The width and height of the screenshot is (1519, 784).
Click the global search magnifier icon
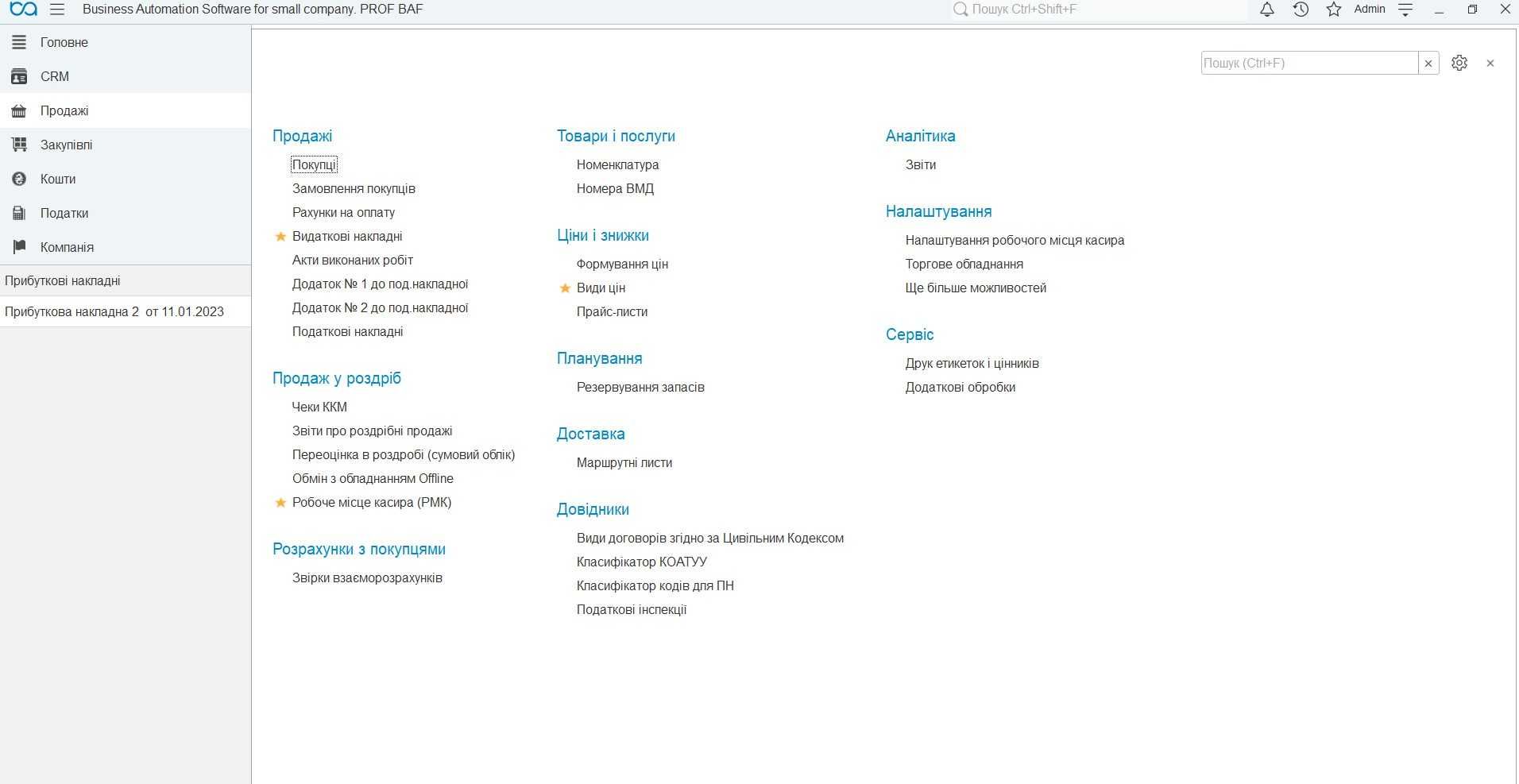pos(960,10)
